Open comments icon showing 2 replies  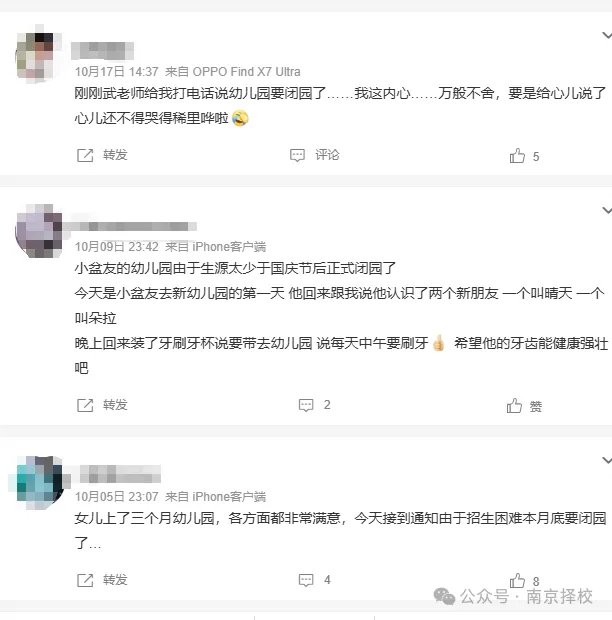[306, 405]
